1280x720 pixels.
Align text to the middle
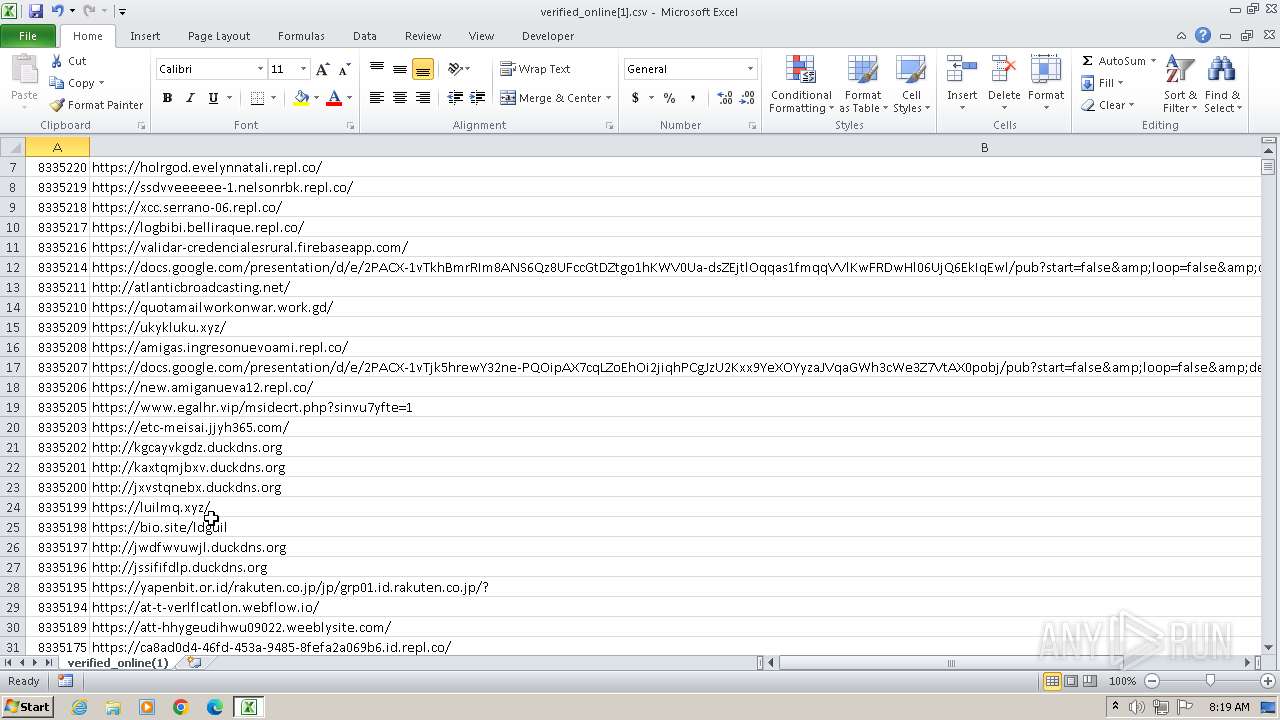(399, 69)
